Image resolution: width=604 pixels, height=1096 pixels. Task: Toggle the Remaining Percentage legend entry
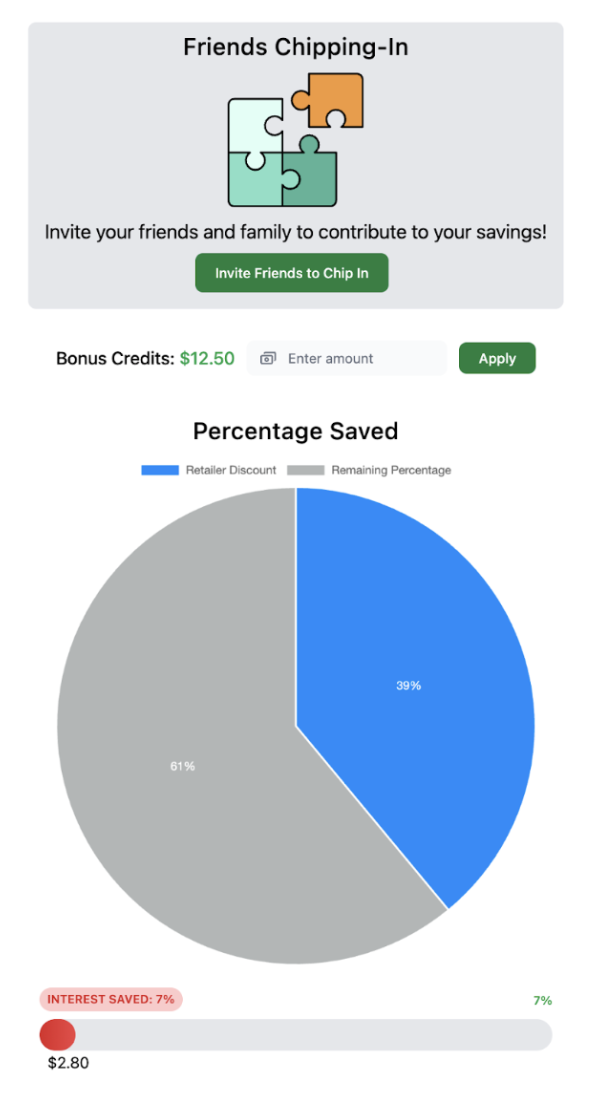(x=338, y=469)
